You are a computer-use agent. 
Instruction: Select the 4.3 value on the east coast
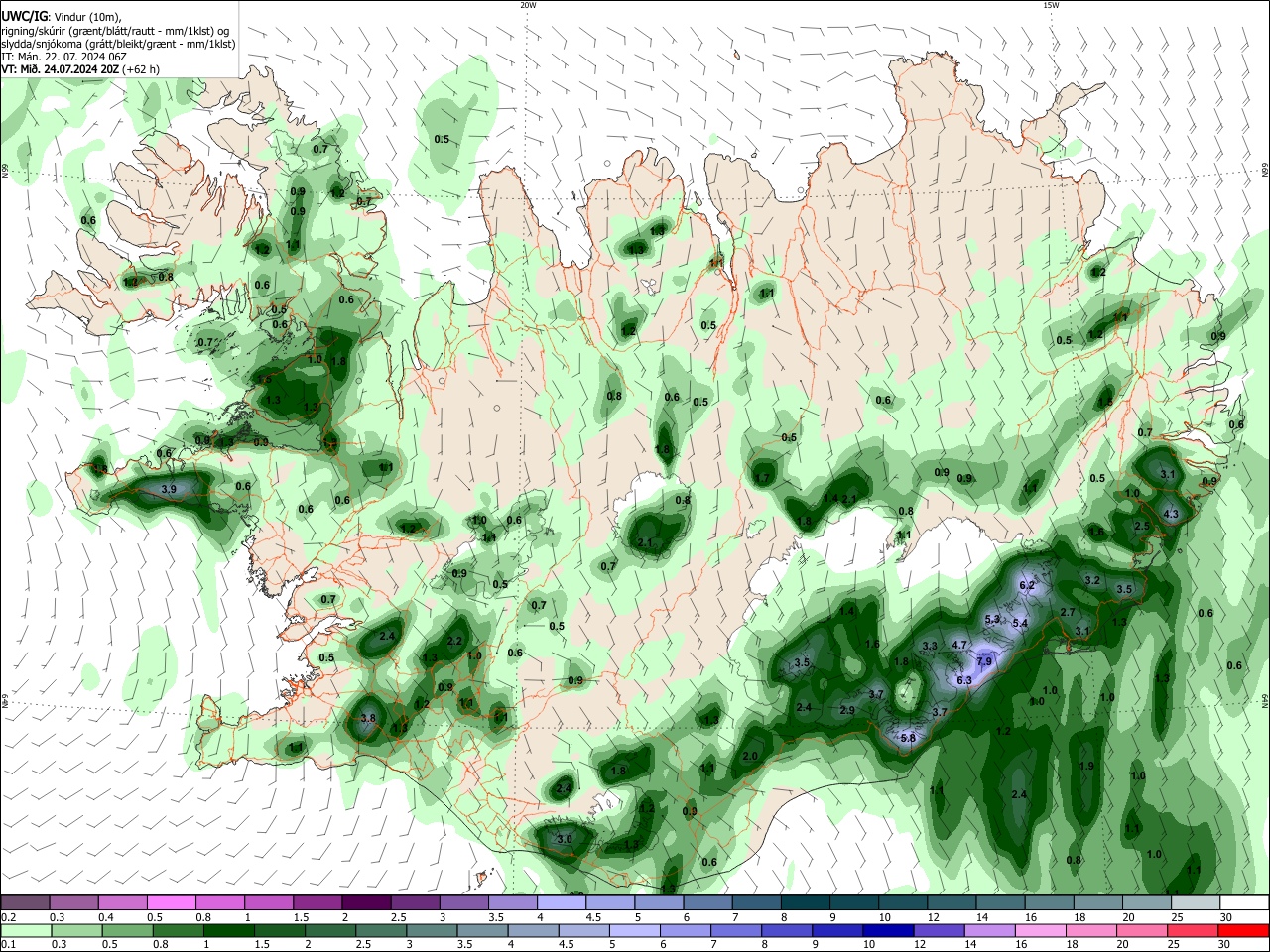point(1171,514)
